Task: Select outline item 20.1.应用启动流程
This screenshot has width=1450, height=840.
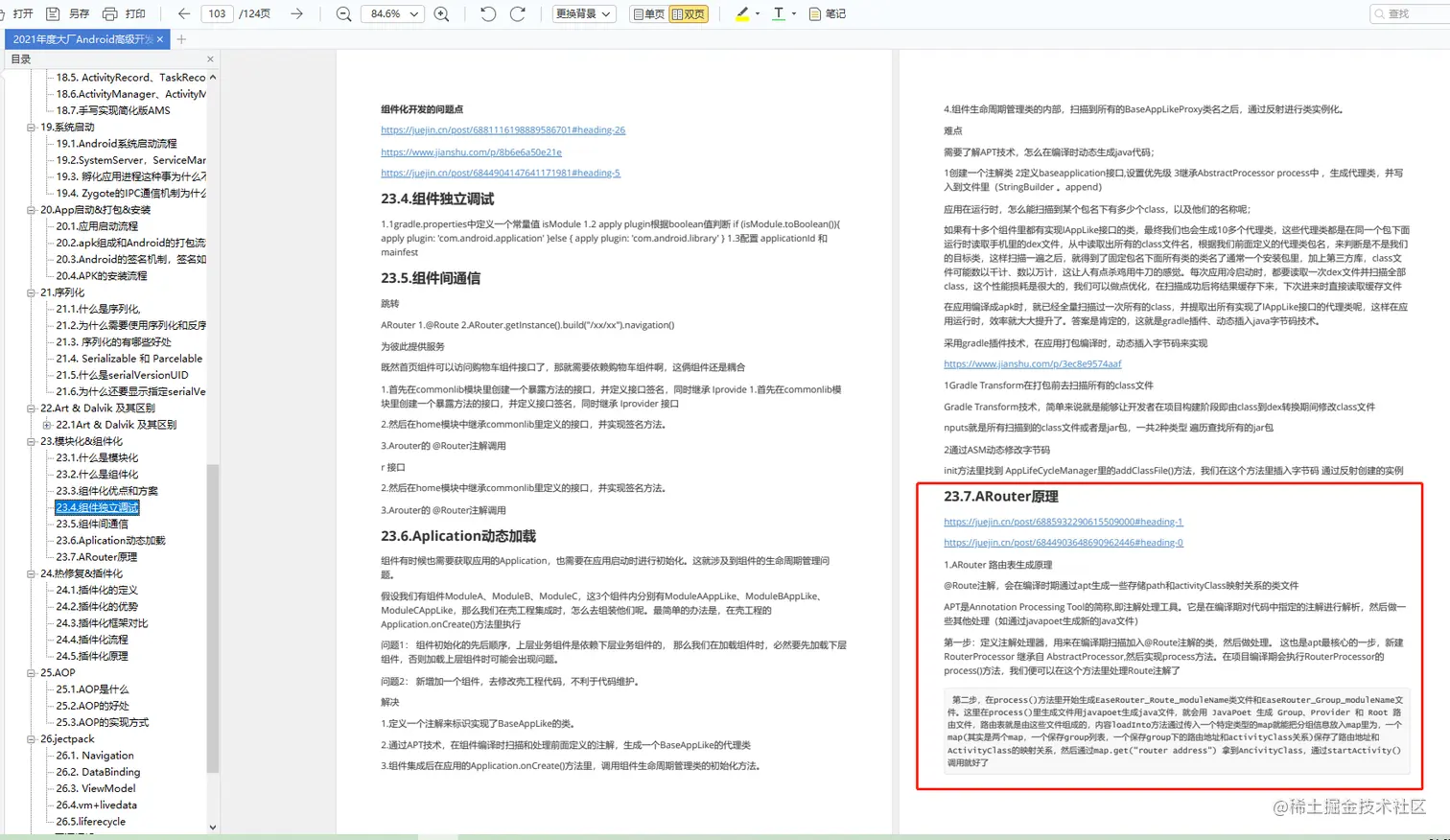Action: pos(97,226)
